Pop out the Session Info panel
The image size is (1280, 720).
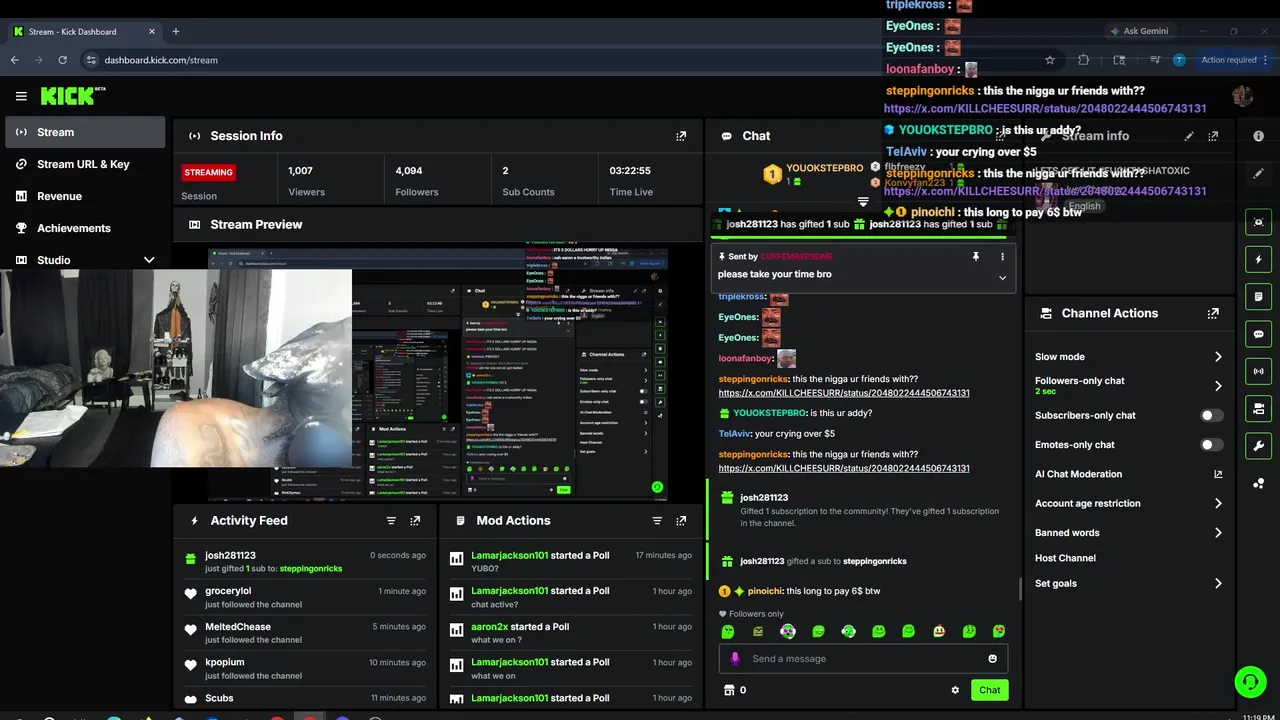(681, 136)
